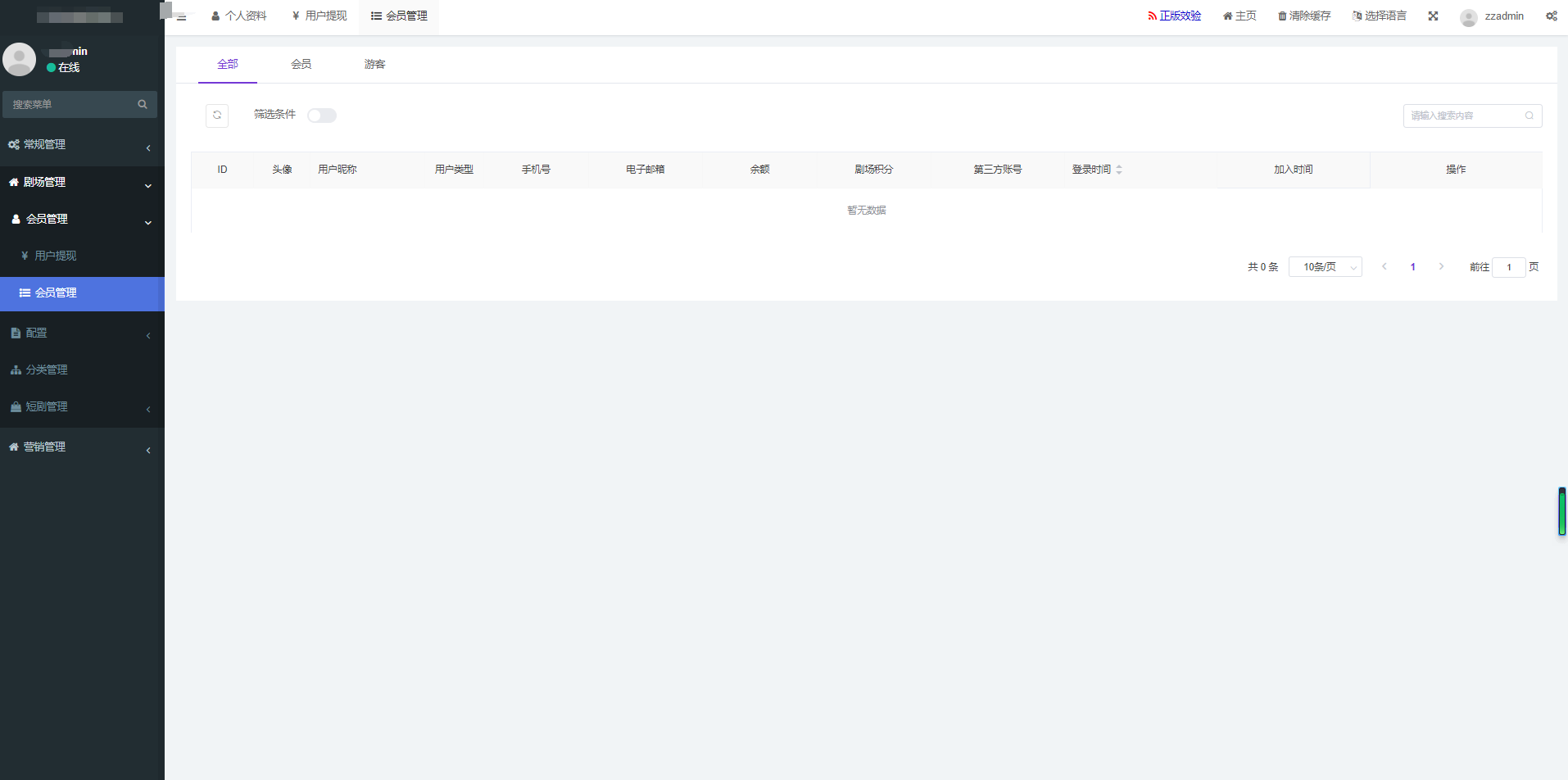This screenshot has width=1568, height=780.
Task: Toggle the sidebar hamburger menu icon
Action: tap(181, 17)
